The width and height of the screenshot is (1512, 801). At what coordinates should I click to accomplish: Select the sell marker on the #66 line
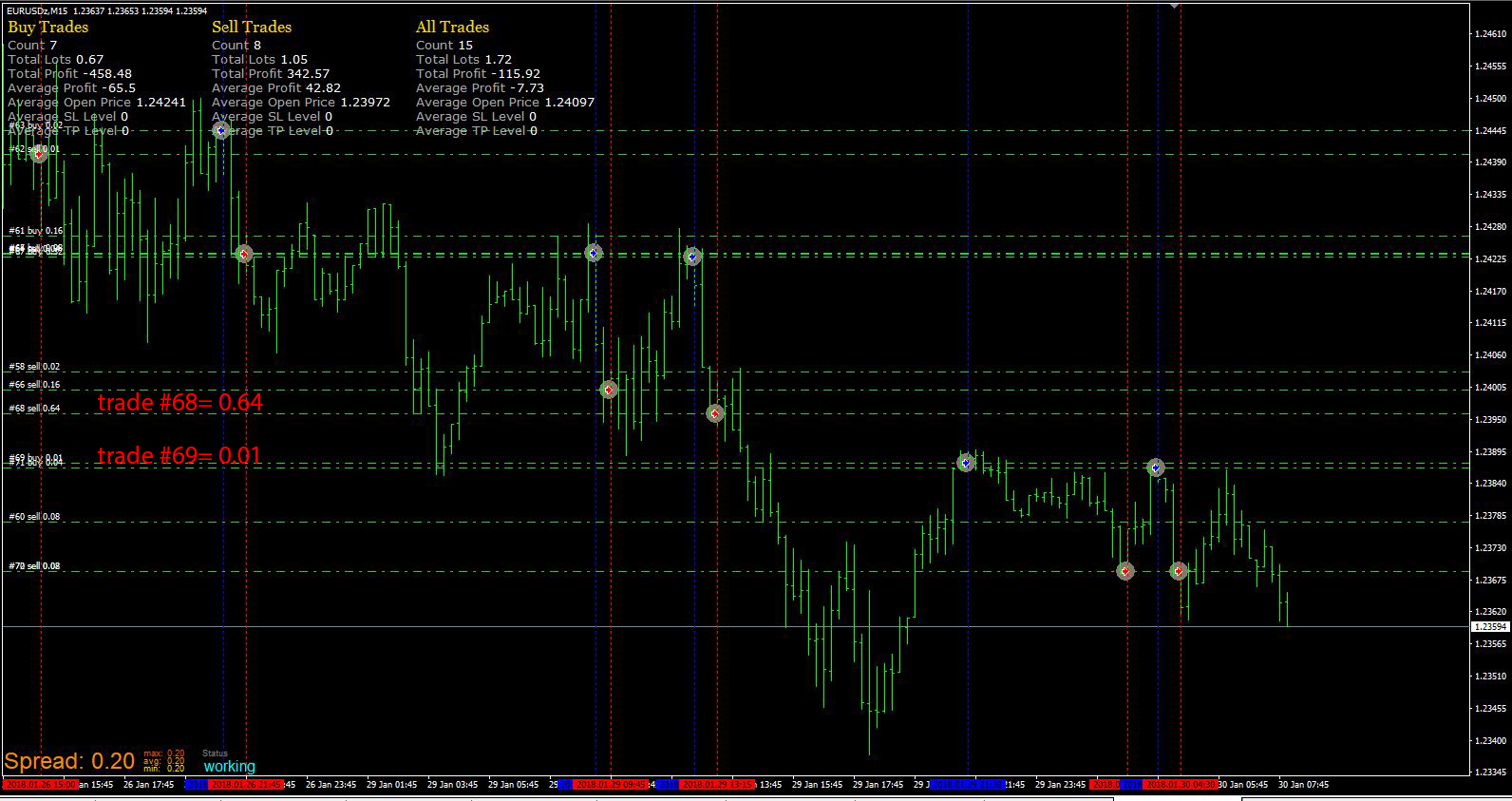coord(609,390)
